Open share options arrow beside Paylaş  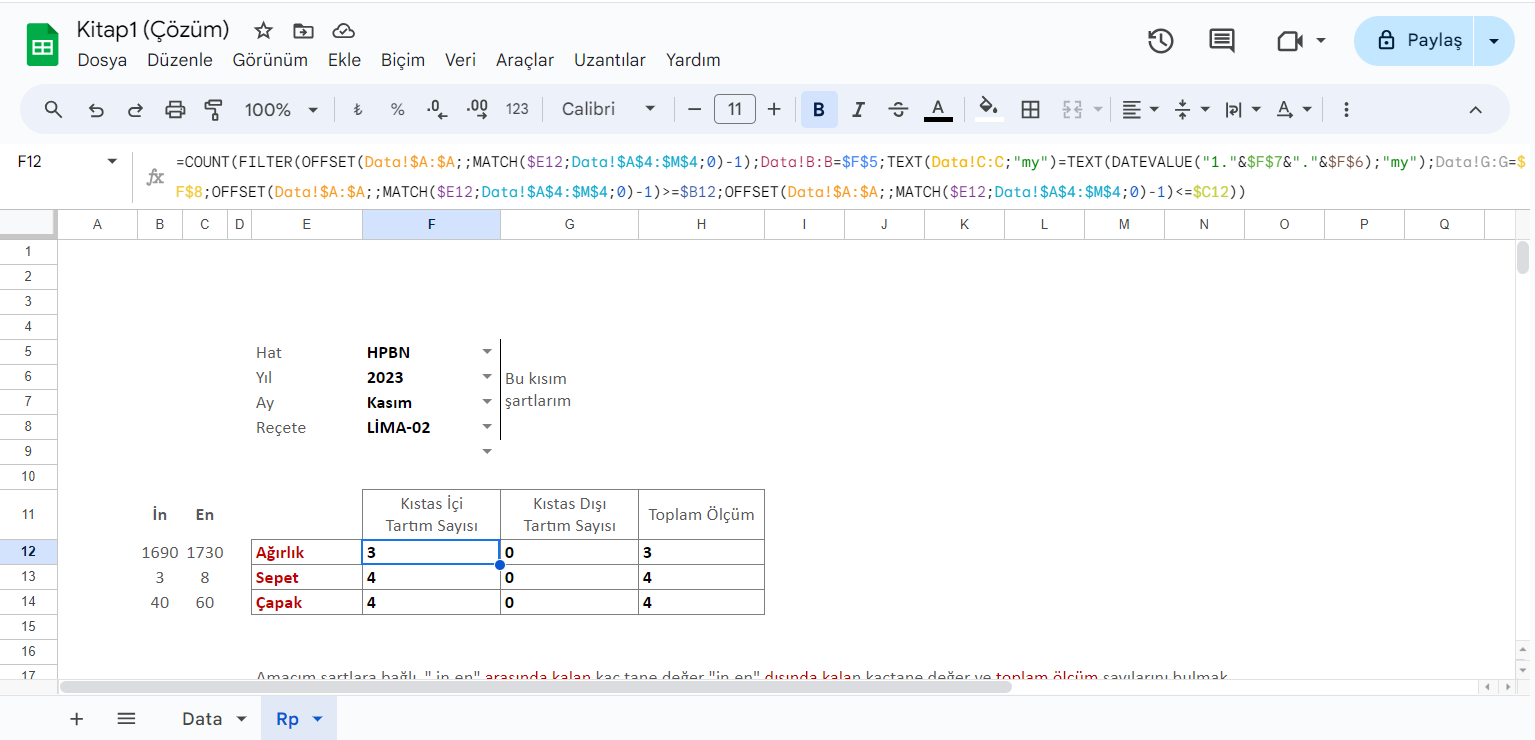click(1494, 41)
